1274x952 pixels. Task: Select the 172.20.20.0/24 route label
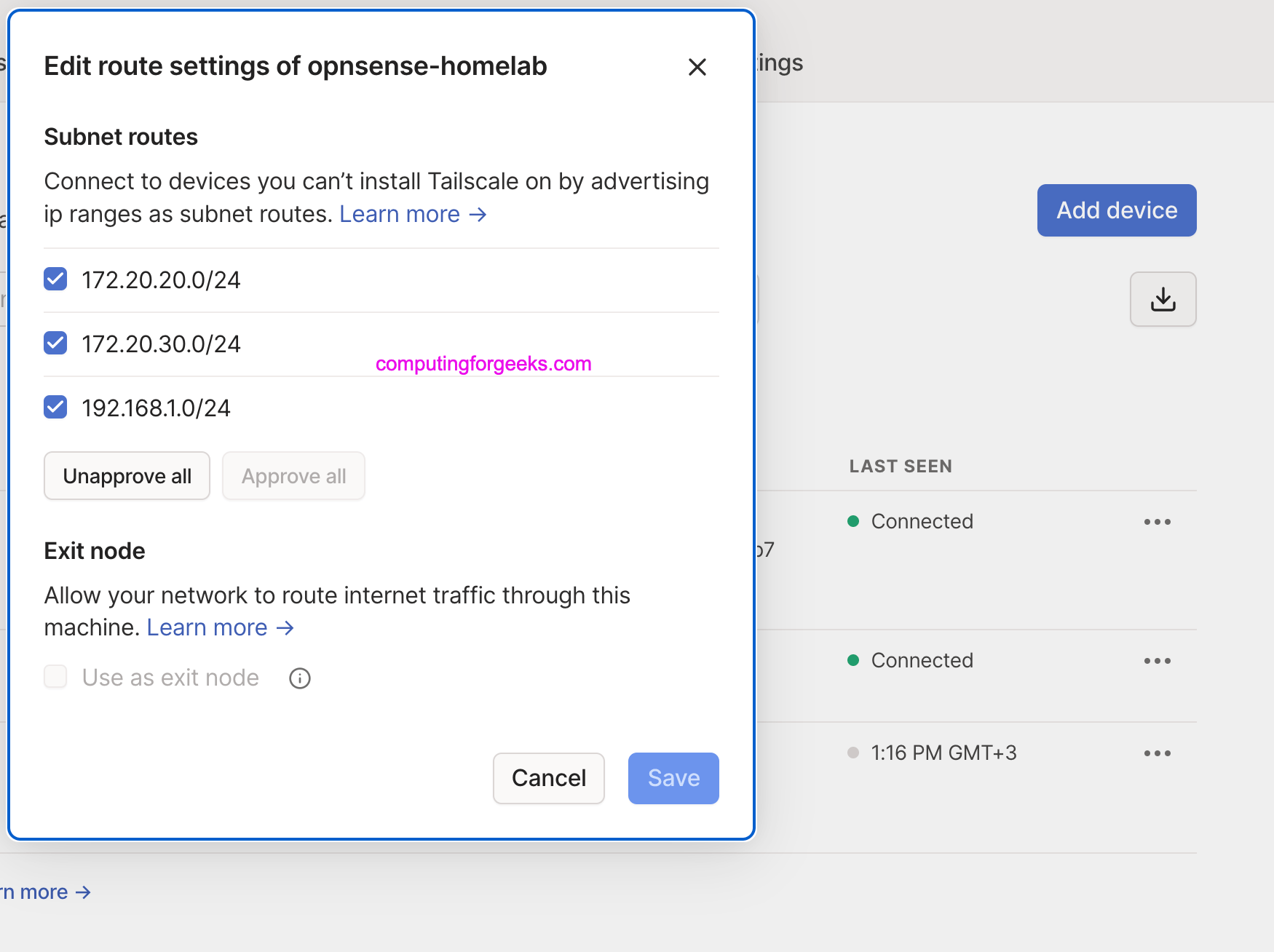click(x=161, y=280)
